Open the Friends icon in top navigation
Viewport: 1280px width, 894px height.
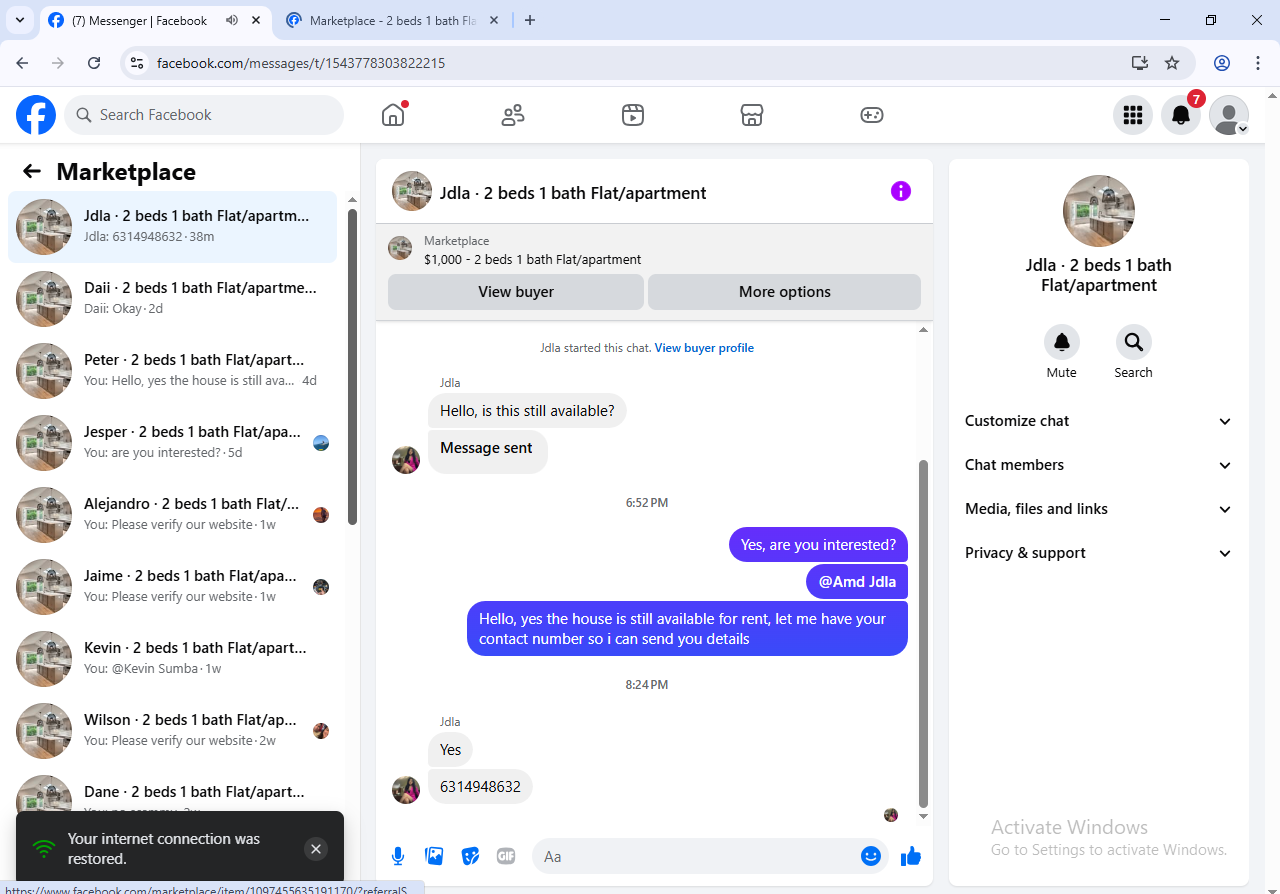point(513,115)
